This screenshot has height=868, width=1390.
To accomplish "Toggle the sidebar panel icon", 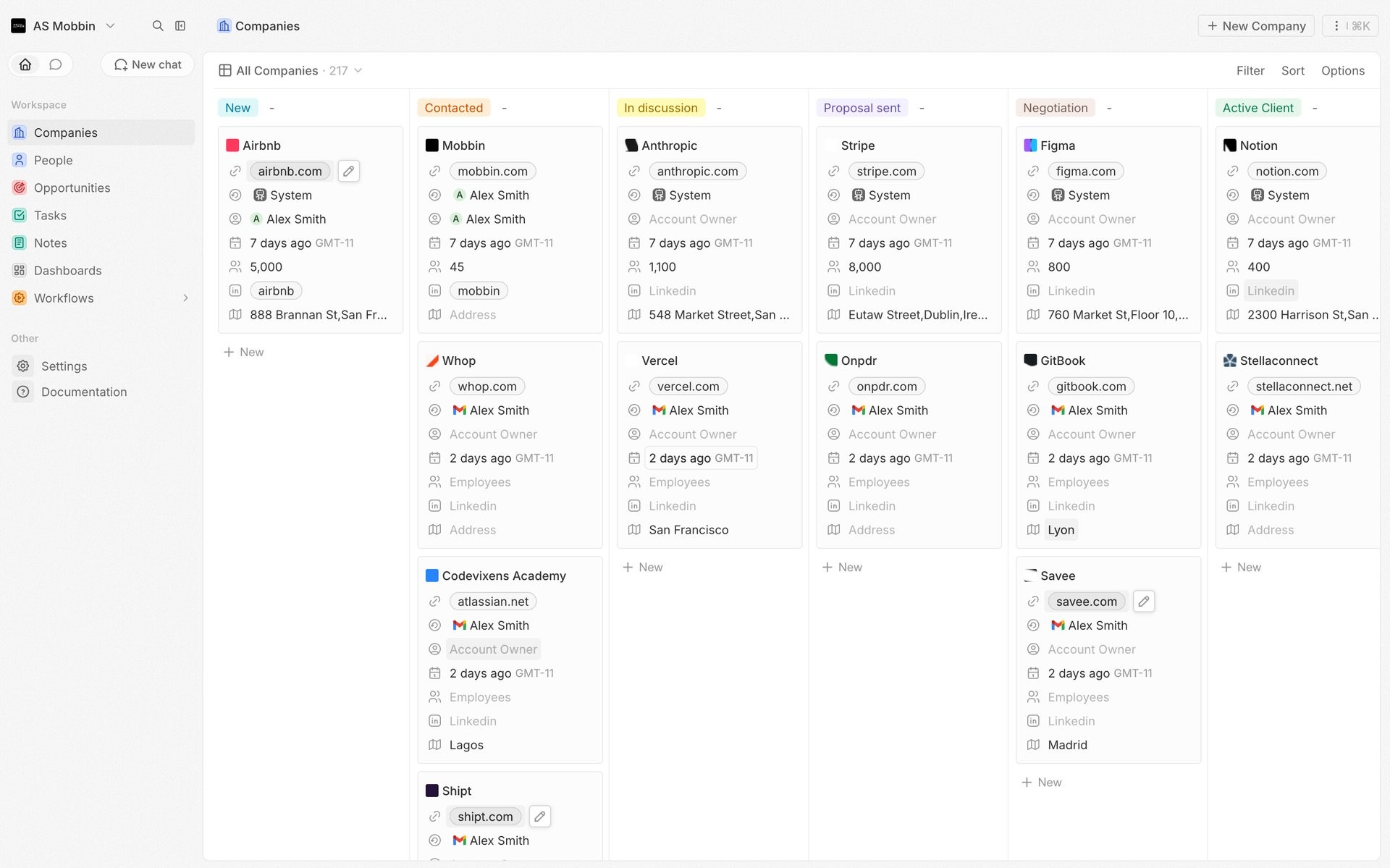I will (180, 26).
